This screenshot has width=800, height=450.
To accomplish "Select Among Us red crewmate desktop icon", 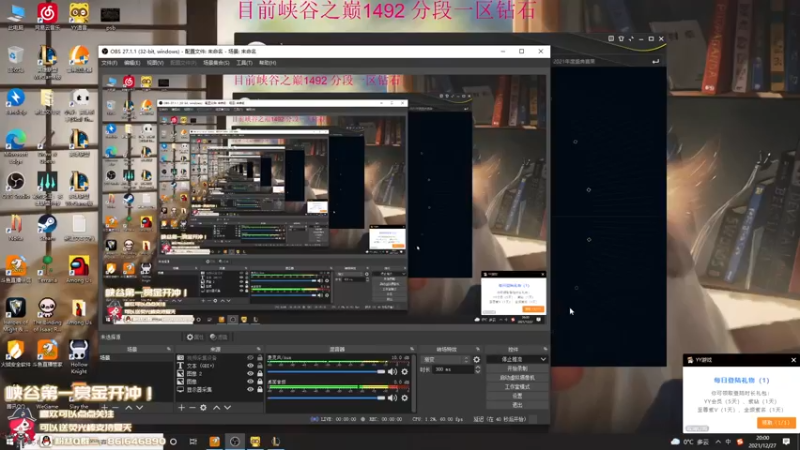I will click(x=79, y=269).
